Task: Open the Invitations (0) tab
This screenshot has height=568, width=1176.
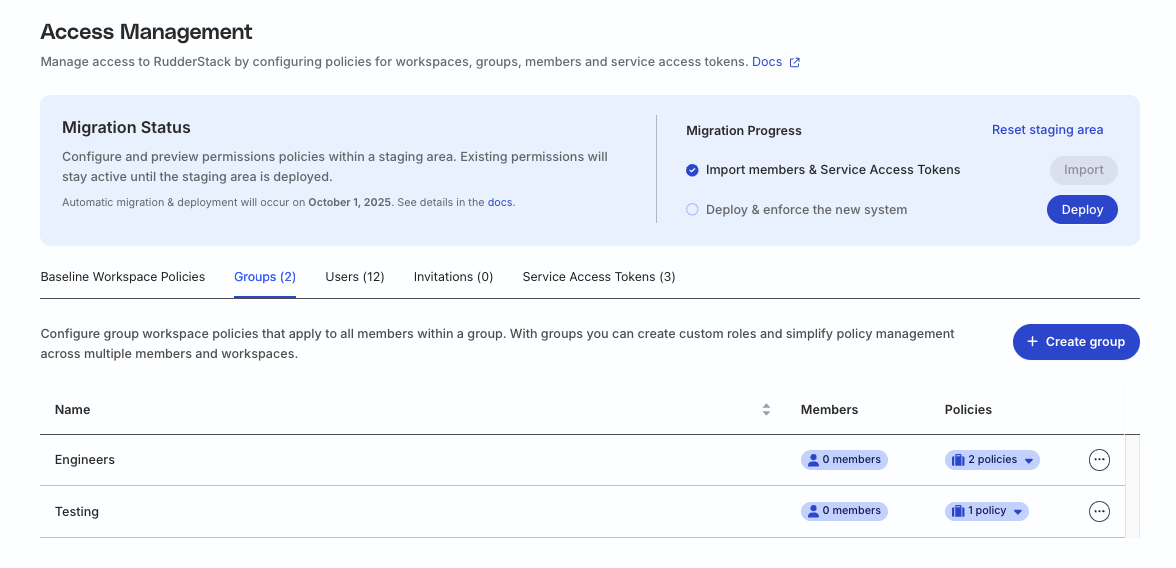Action: pos(453,277)
